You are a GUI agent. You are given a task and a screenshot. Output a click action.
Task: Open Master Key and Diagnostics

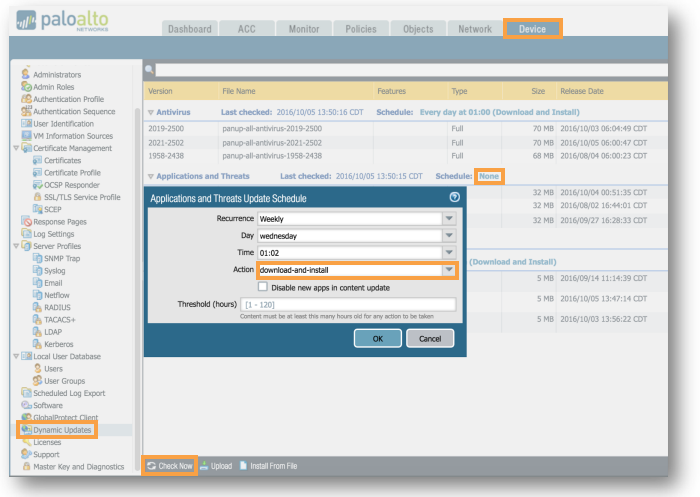point(78,467)
